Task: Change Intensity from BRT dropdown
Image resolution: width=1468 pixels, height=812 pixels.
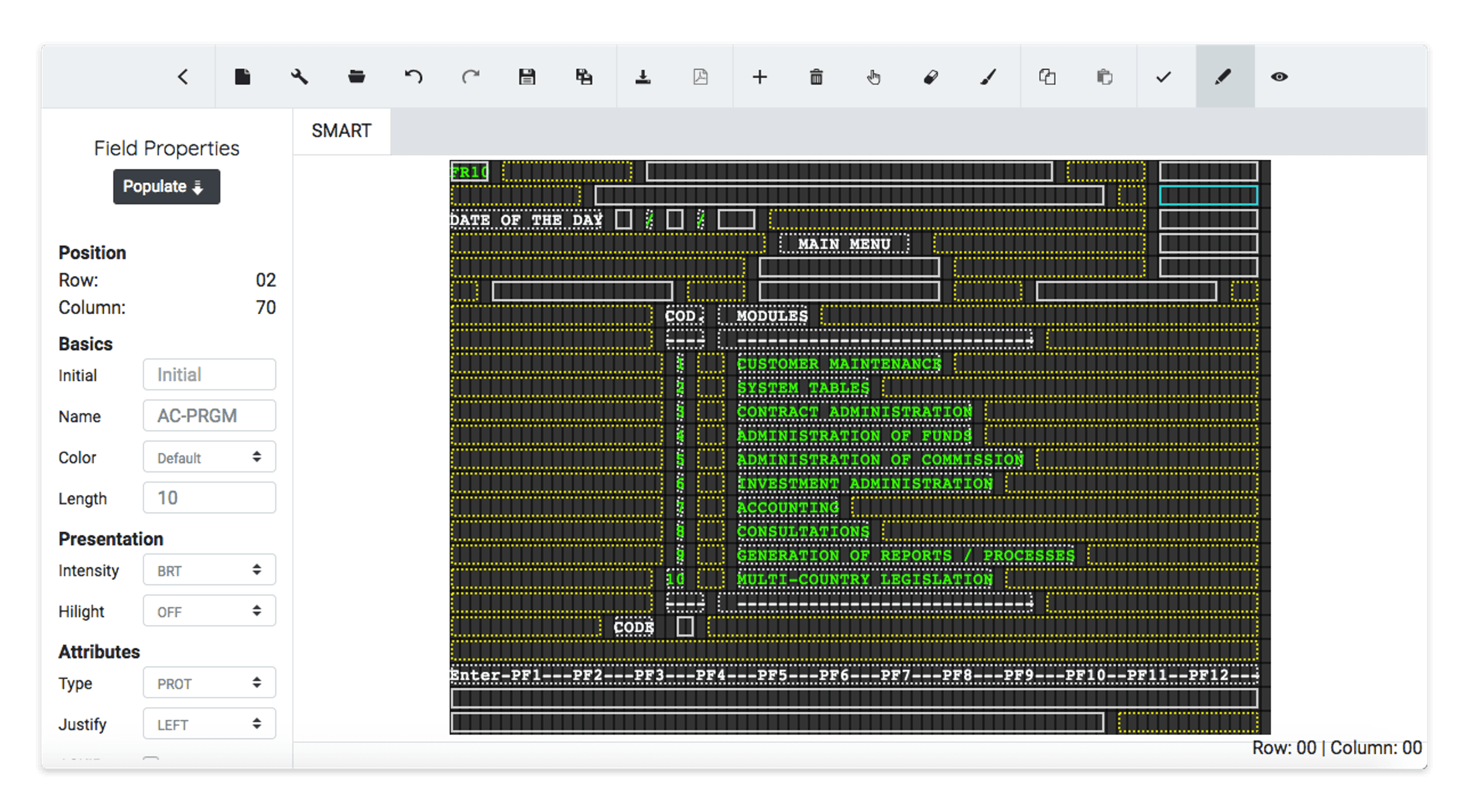Action: [x=209, y=570]
